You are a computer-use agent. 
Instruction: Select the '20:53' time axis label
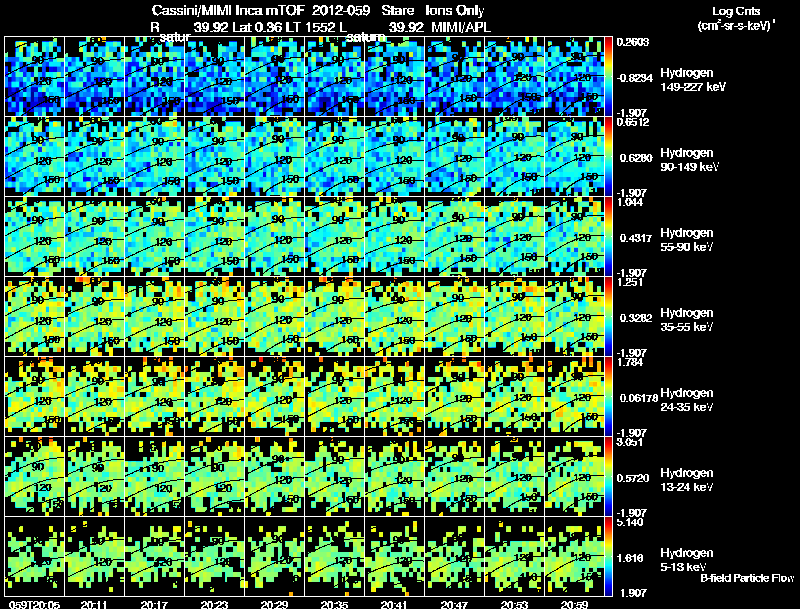(514, 604)
